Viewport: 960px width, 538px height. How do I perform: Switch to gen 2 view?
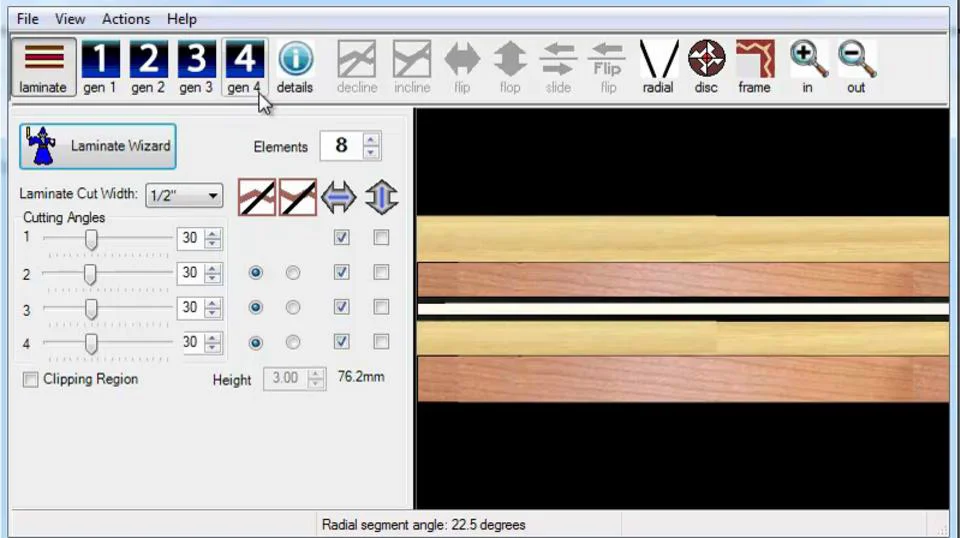click(148, 67)
